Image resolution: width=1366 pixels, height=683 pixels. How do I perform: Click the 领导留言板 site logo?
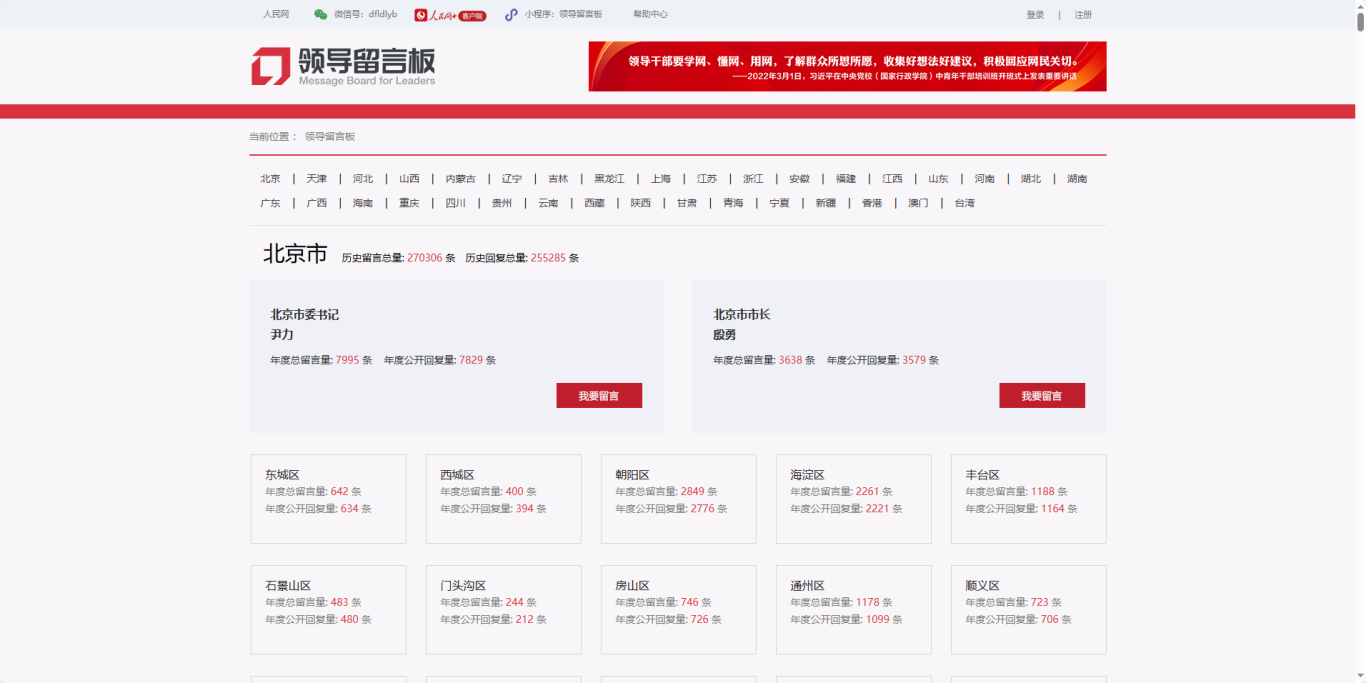point(343,66)
